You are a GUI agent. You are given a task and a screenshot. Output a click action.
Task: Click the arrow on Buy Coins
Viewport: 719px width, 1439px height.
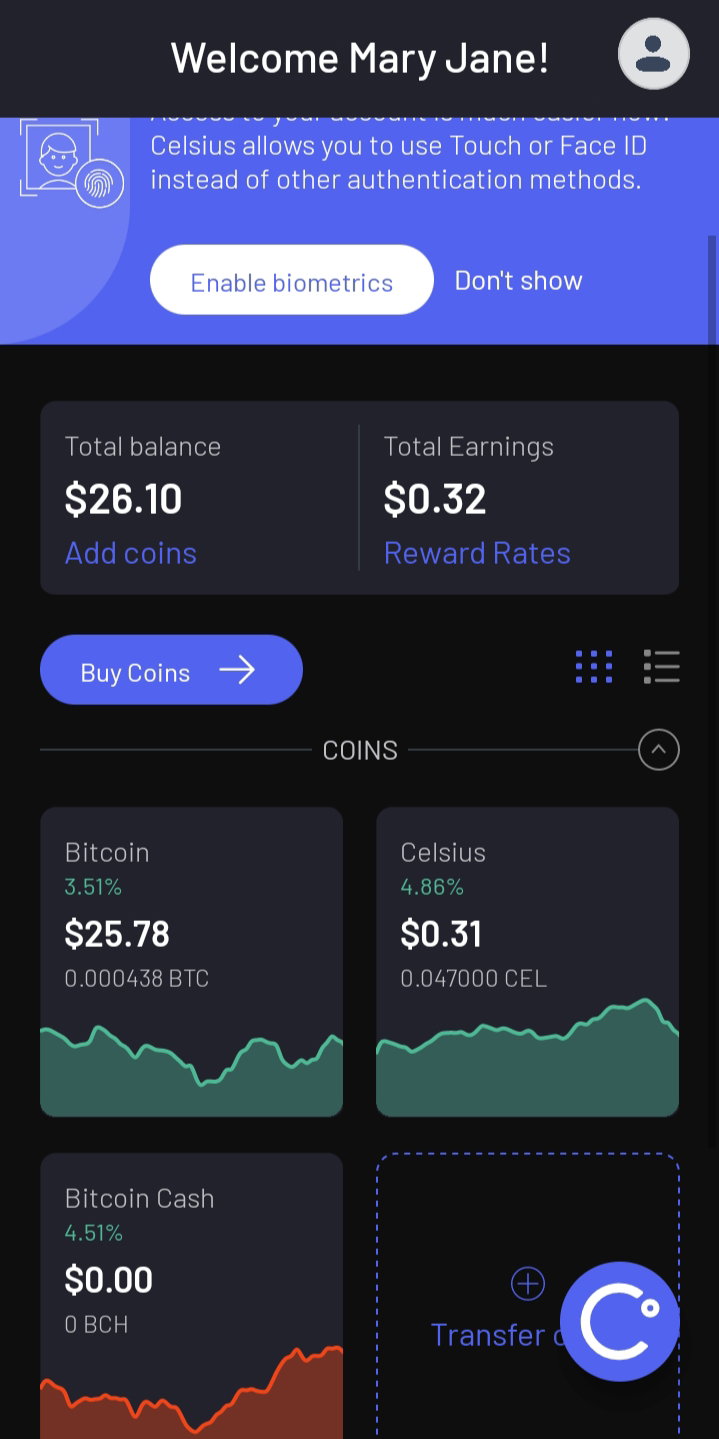pyautogui.click(x=237, y=670)
